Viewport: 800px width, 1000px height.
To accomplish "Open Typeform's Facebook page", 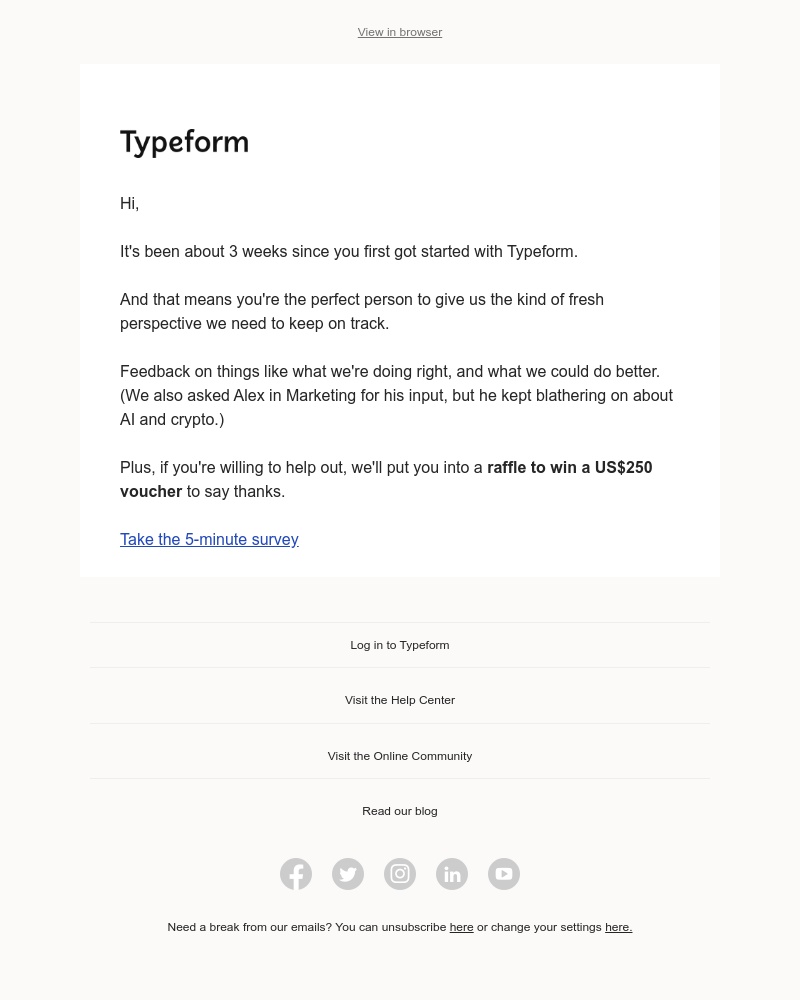I will 296,874.
